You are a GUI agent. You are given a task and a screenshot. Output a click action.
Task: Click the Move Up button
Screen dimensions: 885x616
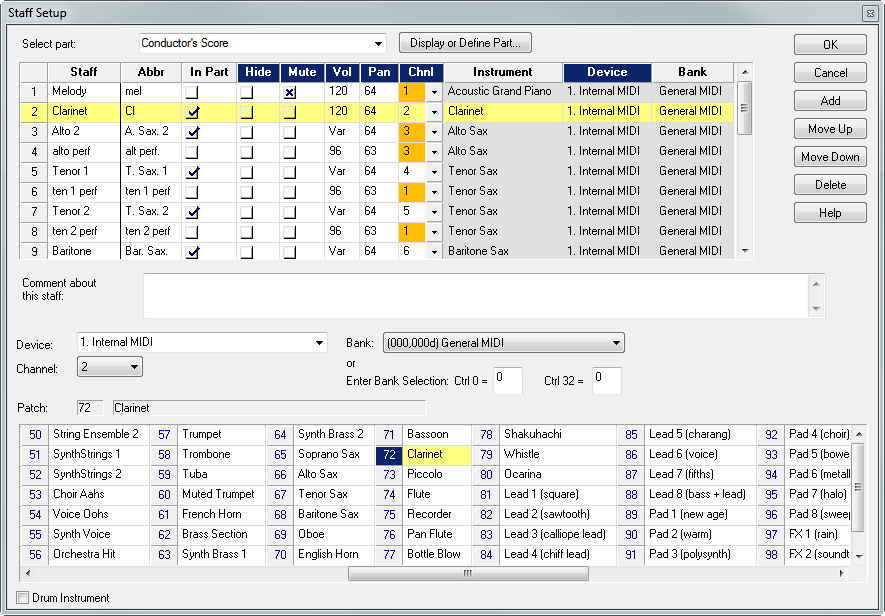click(x=830, y=129)
